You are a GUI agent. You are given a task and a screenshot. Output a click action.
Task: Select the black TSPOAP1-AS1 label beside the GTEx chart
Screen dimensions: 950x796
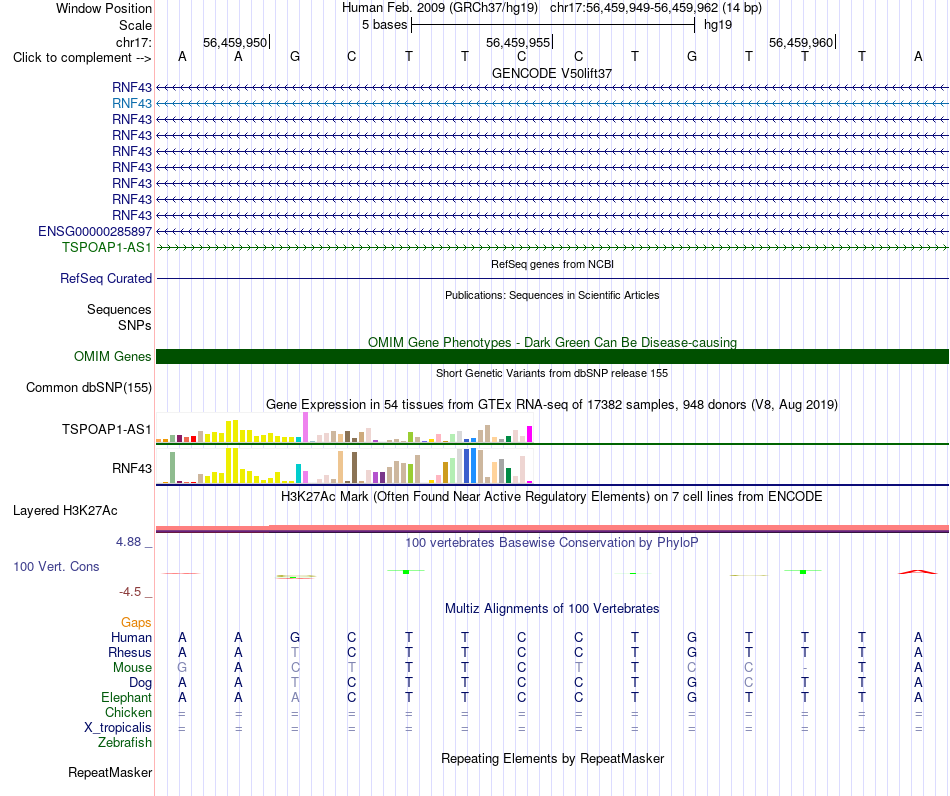coord(107,430)
